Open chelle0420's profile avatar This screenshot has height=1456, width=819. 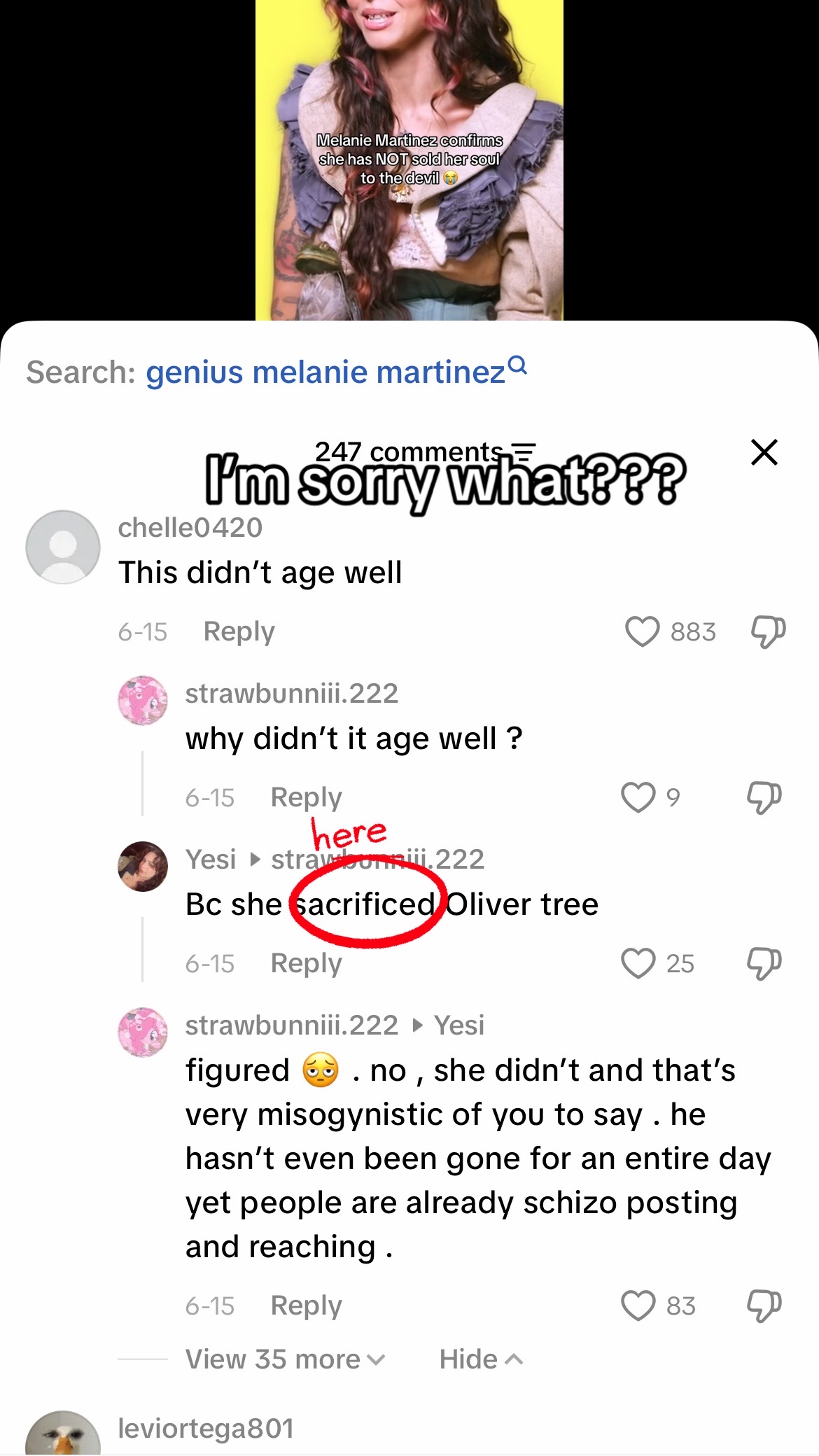(63, 547)
